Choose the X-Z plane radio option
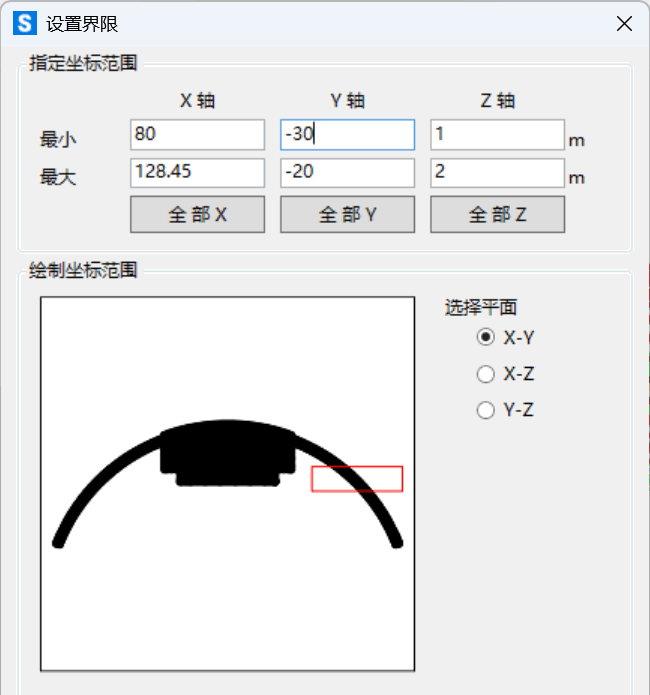 [x=487, y=374]
